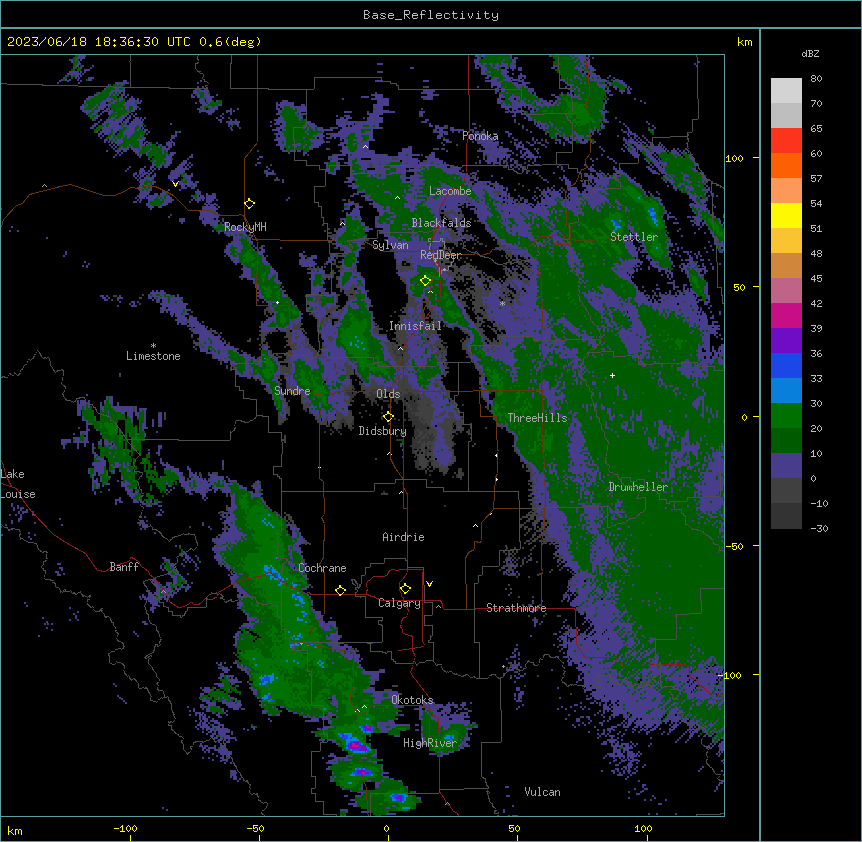Select the Calgary label
Screen dimensions: 862x842
[x=399, y=603]
